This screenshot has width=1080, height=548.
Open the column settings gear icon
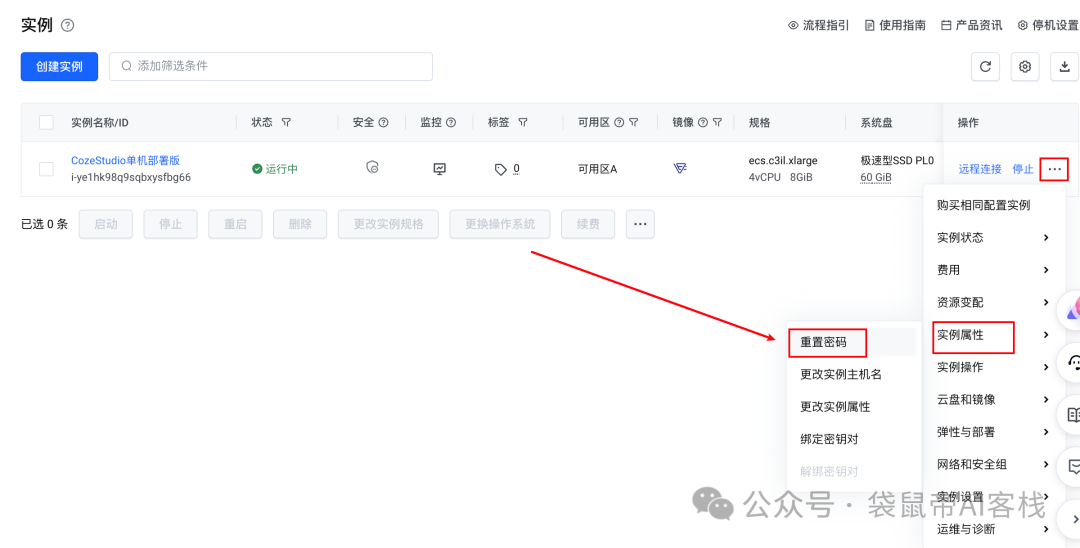[1025, 67]
